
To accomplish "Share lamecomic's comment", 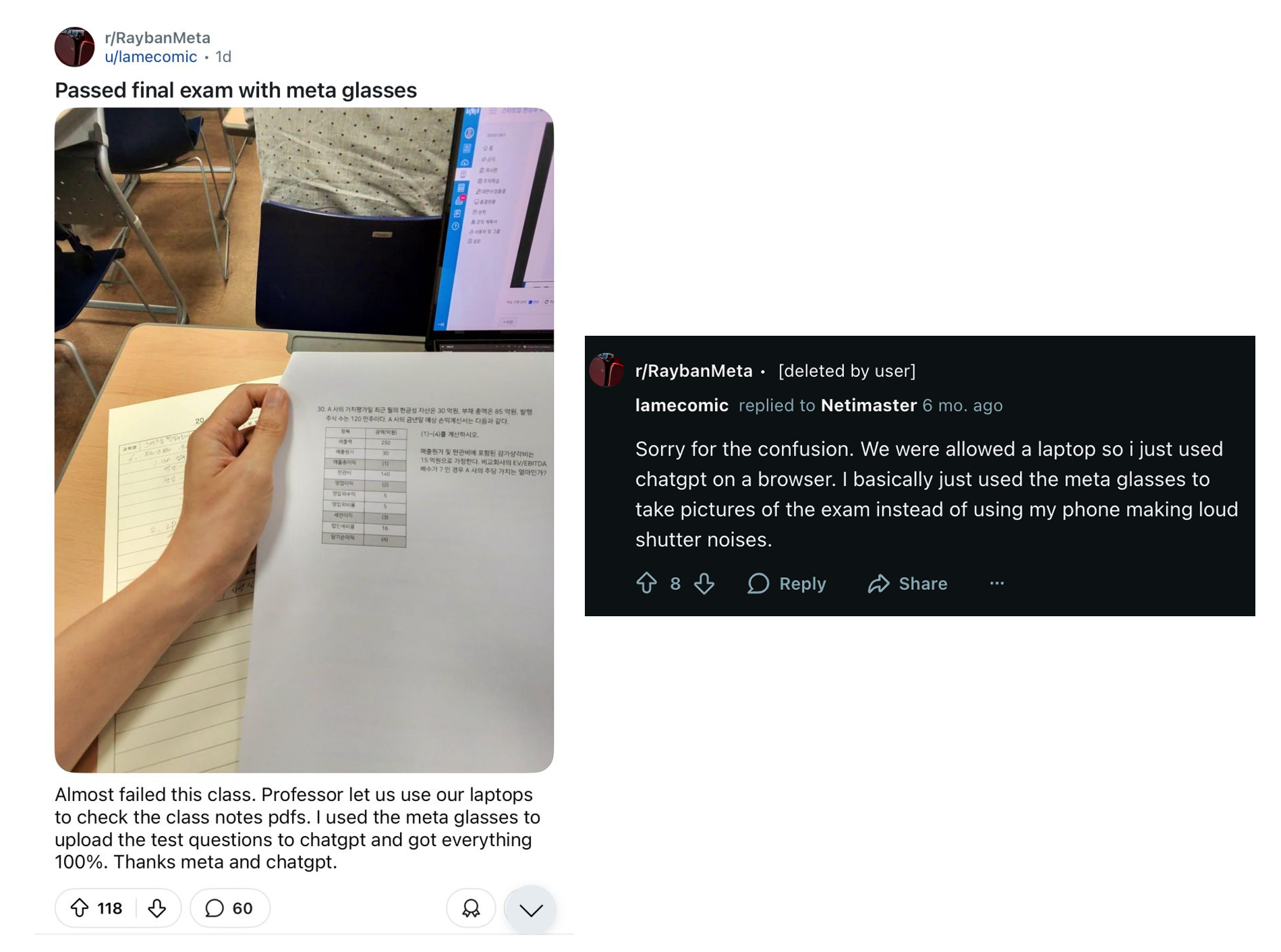I will click(x=907, y=583).
